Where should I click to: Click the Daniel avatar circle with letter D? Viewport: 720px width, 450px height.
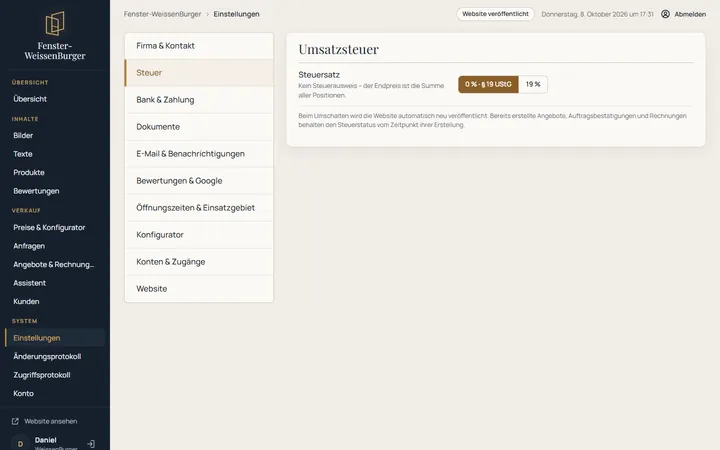pyautogui.click(x=20, y=443)
